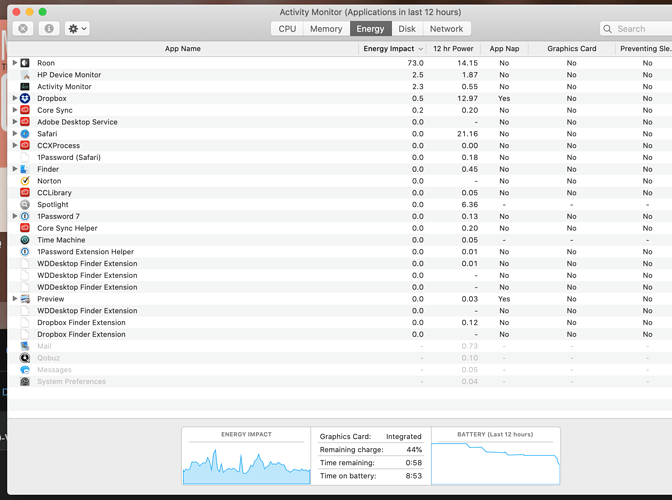Click the Core Sync app icon

(25, 110)
